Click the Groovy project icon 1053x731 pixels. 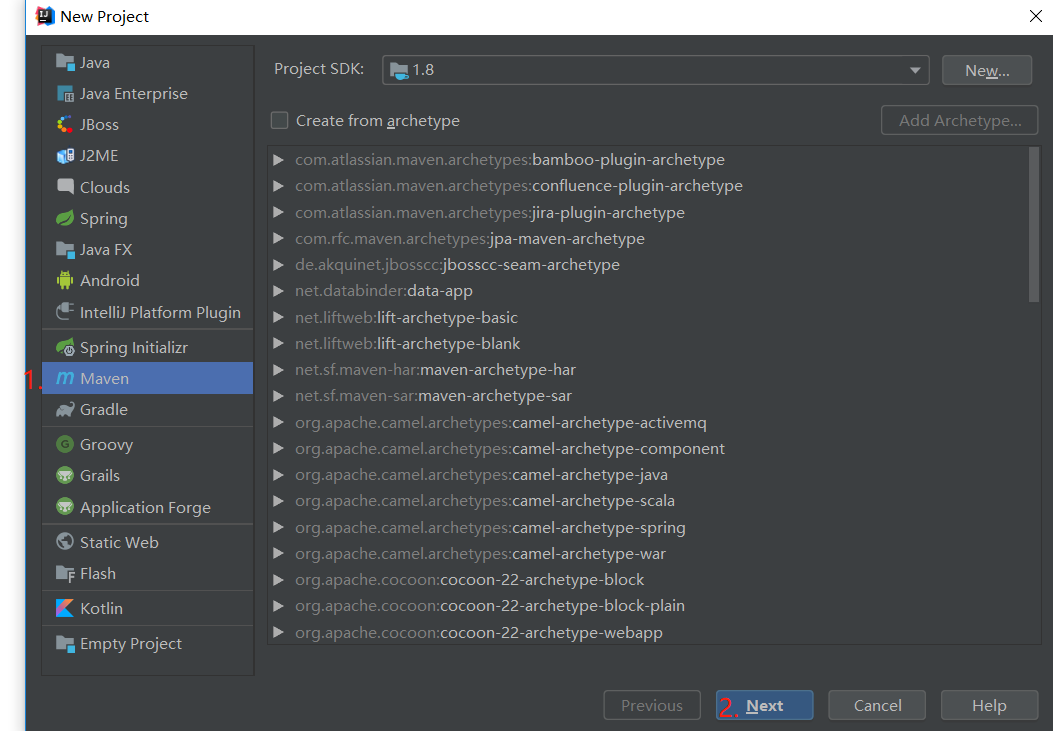click(65, 445)
